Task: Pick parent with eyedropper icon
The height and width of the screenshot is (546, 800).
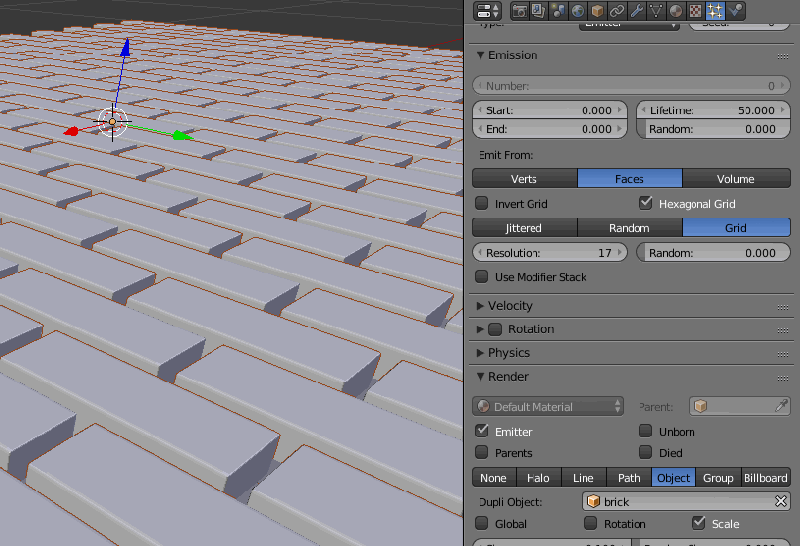Action: (x=781, y=406)
